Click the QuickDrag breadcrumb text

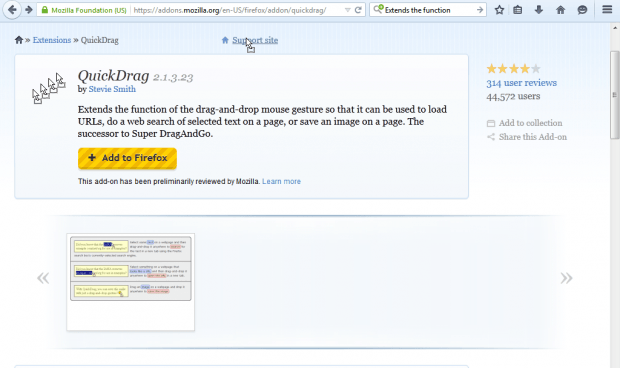coord(100,40)
